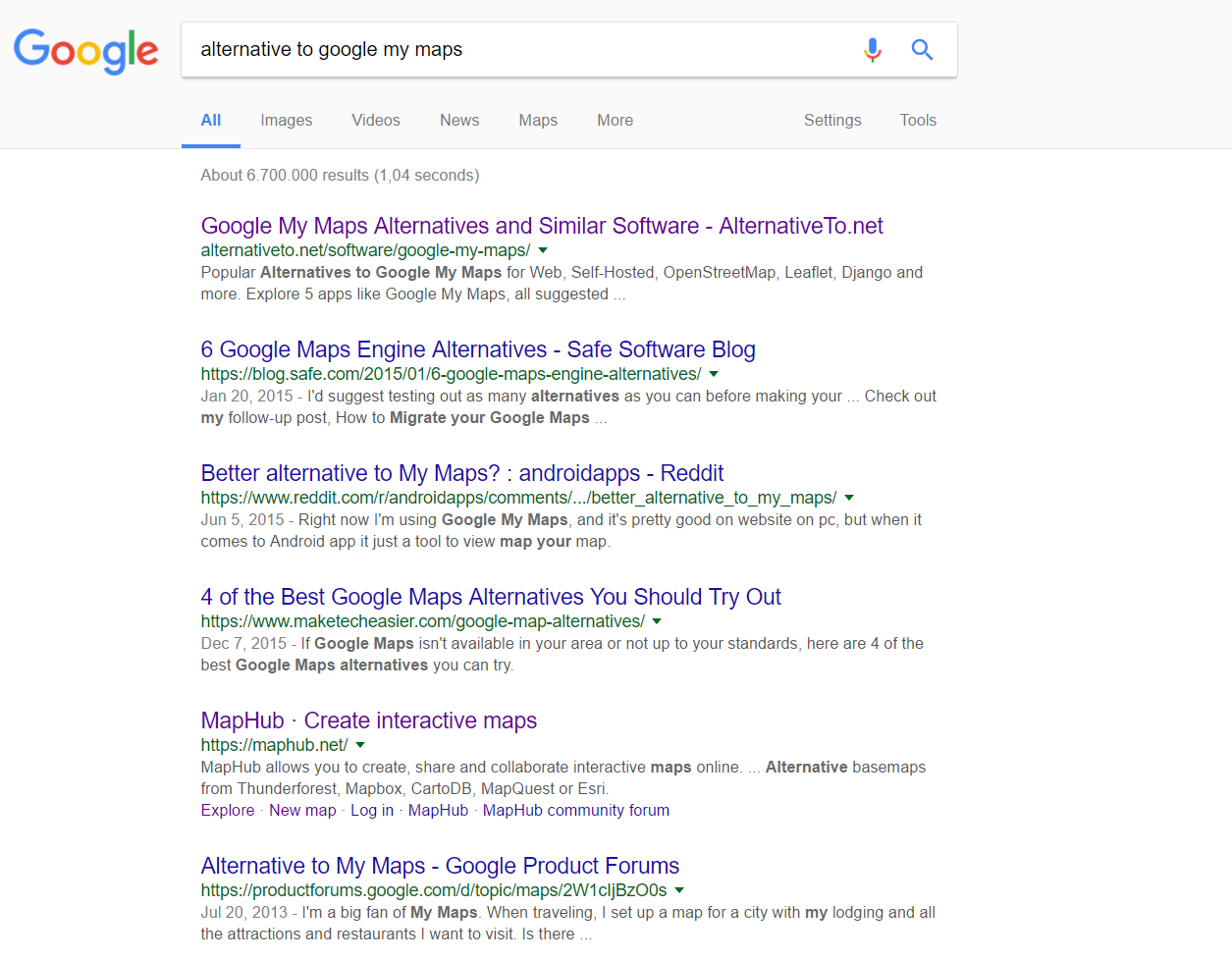1232x960 pixels.
Task: Switch to the Images tab
Action: [287, 120]
